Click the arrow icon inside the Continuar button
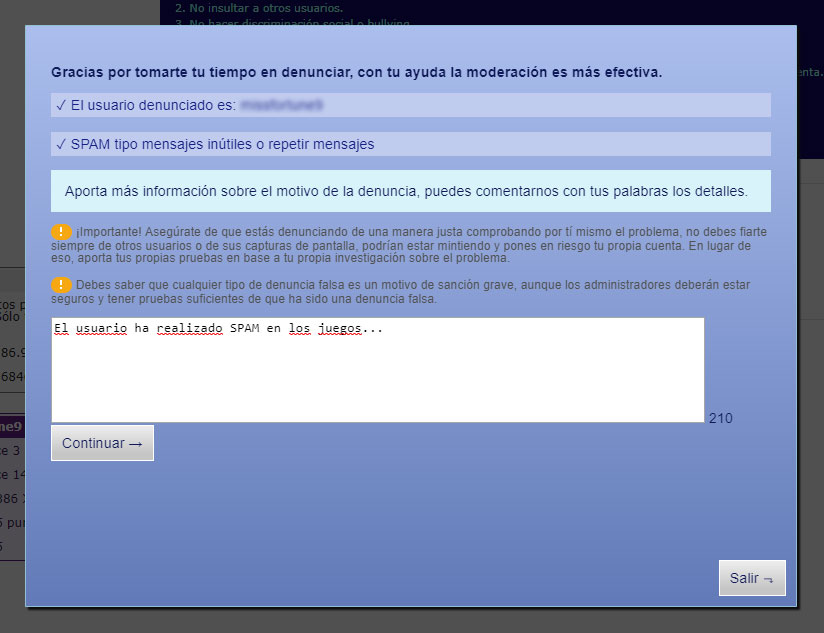The width and height of the screenshot is (824, 633). tap(136, 443)
